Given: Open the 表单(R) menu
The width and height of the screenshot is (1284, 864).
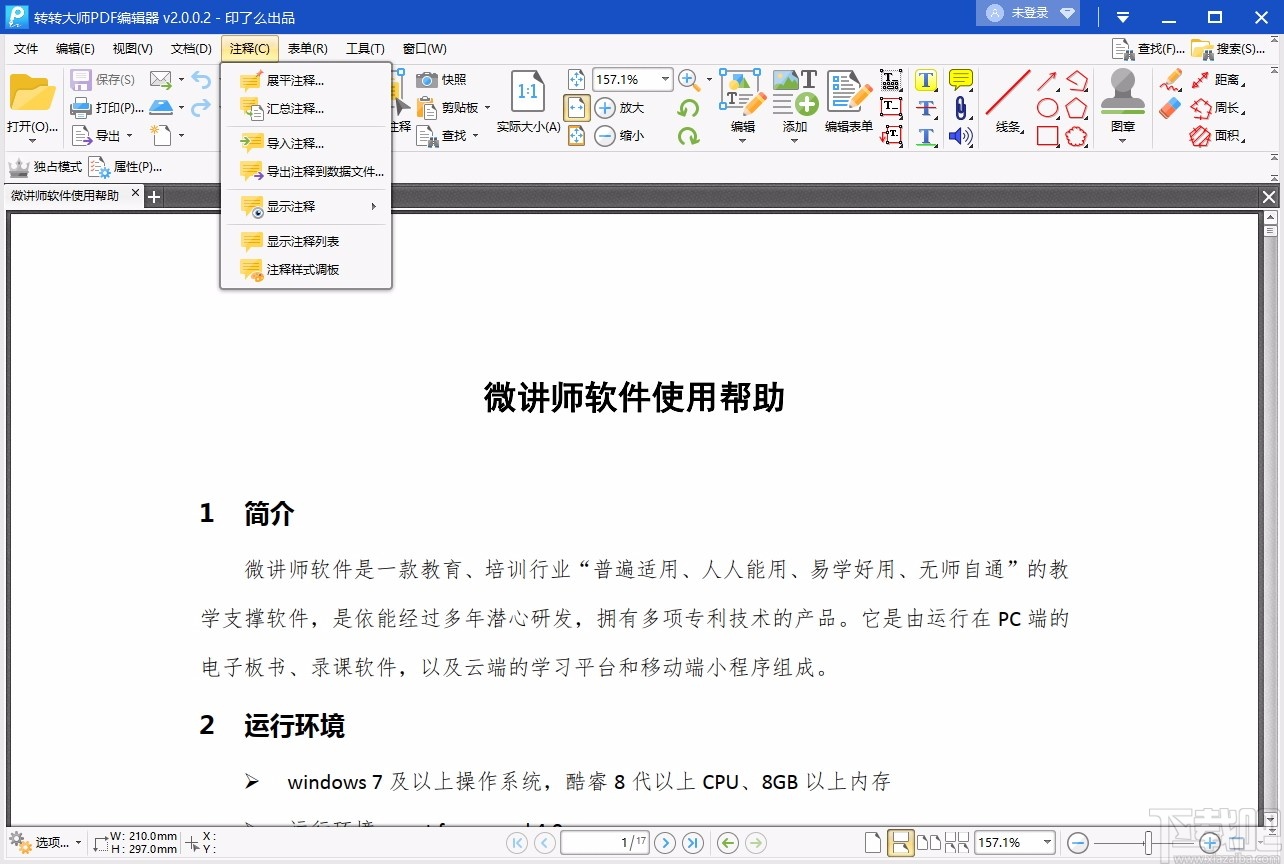Looking at the screenshot, I should (306, 48).
